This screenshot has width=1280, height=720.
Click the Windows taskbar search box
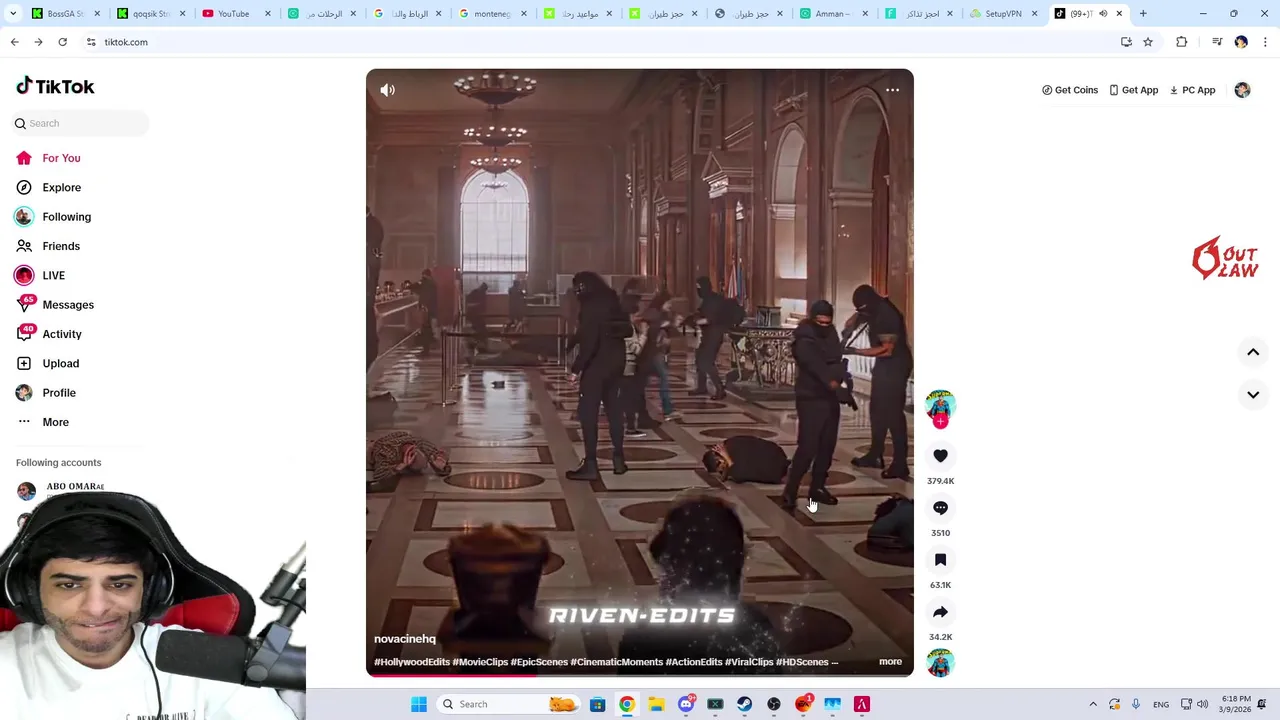coord(509,704)
